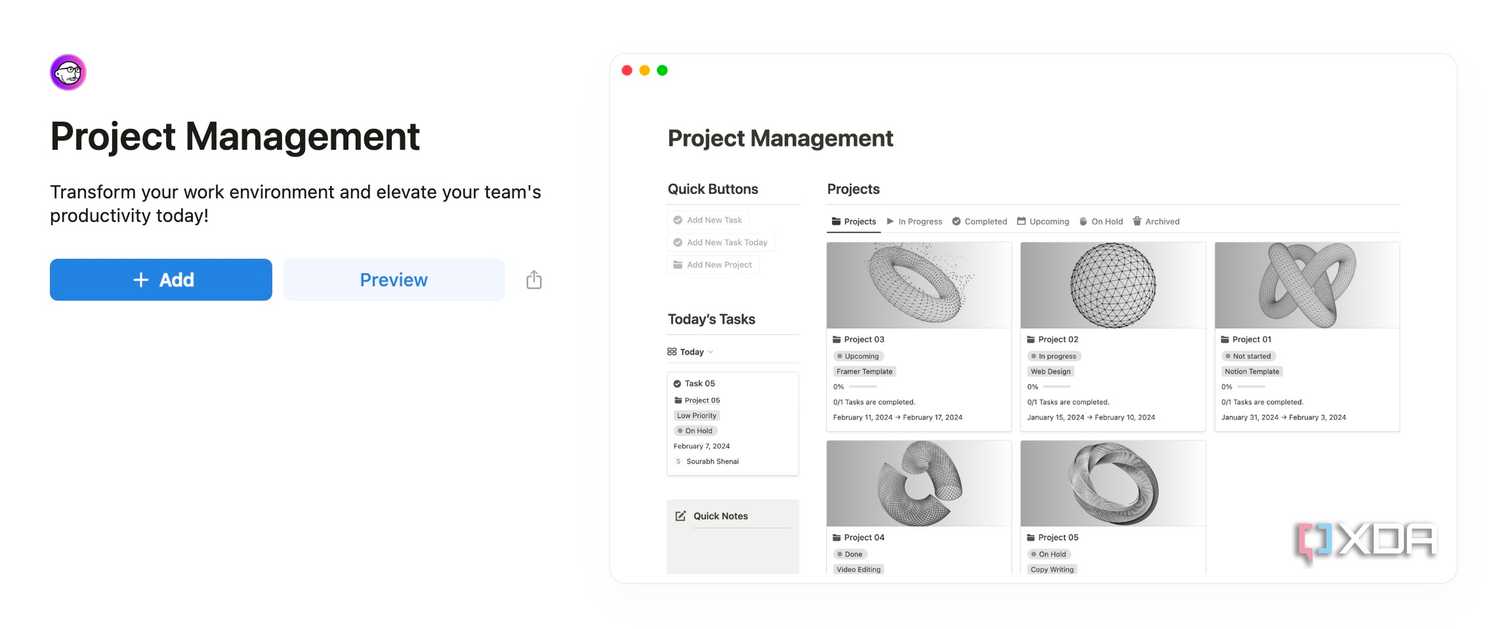
Task: Click the Project 01 progress bar
Action: (x=1251, y=387)
